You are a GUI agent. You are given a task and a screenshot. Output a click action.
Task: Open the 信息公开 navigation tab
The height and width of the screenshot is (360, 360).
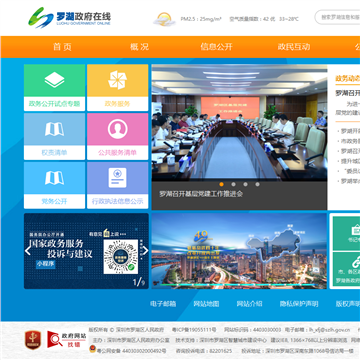(216, 47)
